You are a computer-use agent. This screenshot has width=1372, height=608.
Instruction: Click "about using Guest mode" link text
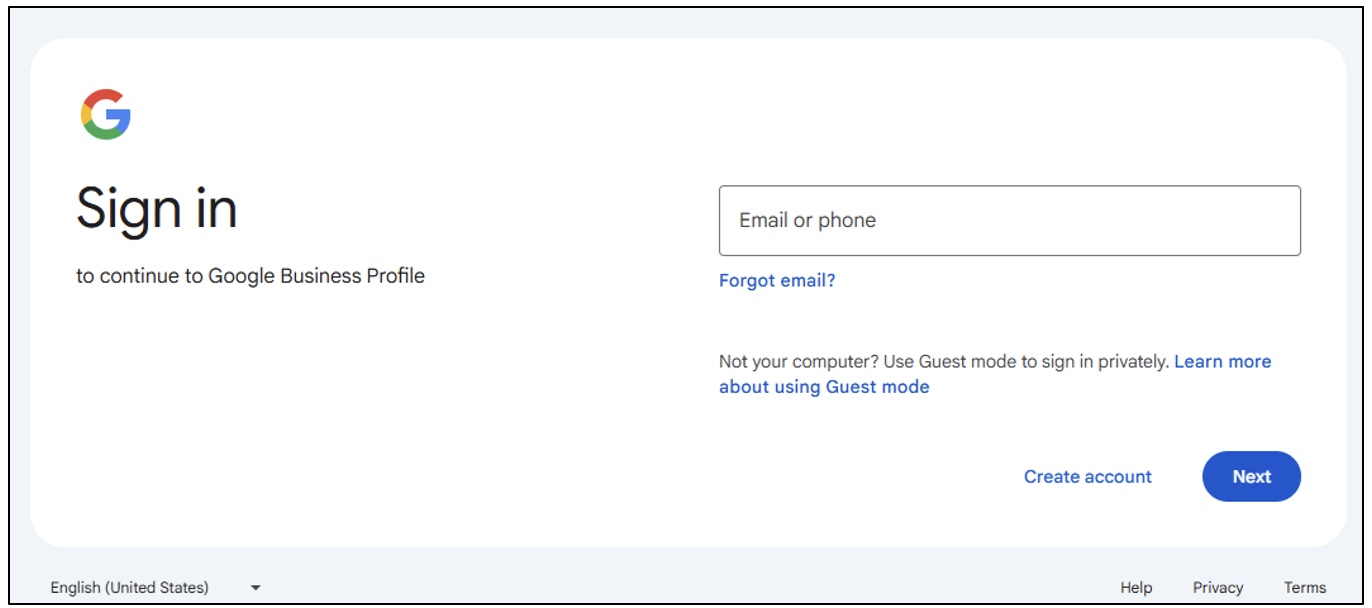point(824,387)
